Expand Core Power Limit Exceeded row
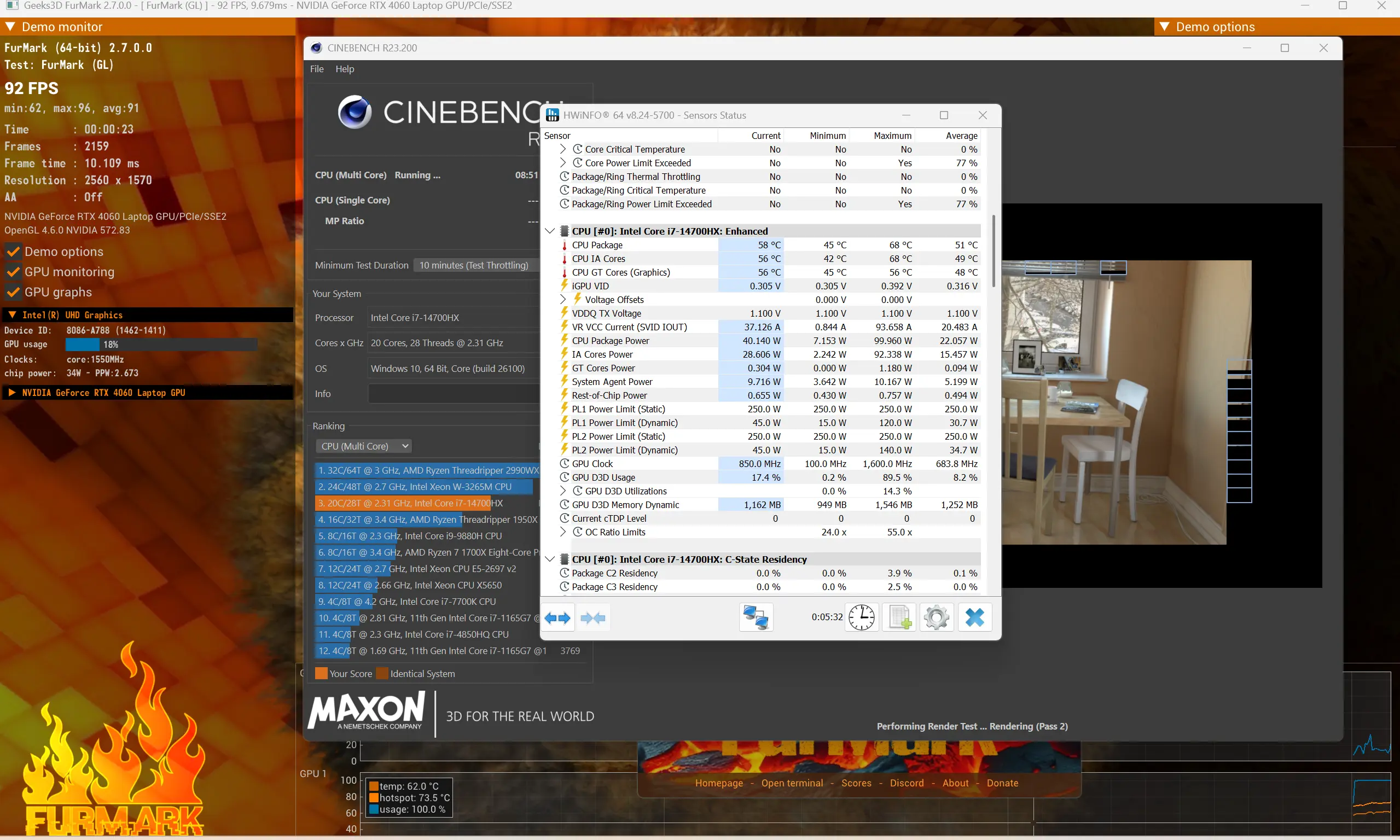 click(563, 163)
